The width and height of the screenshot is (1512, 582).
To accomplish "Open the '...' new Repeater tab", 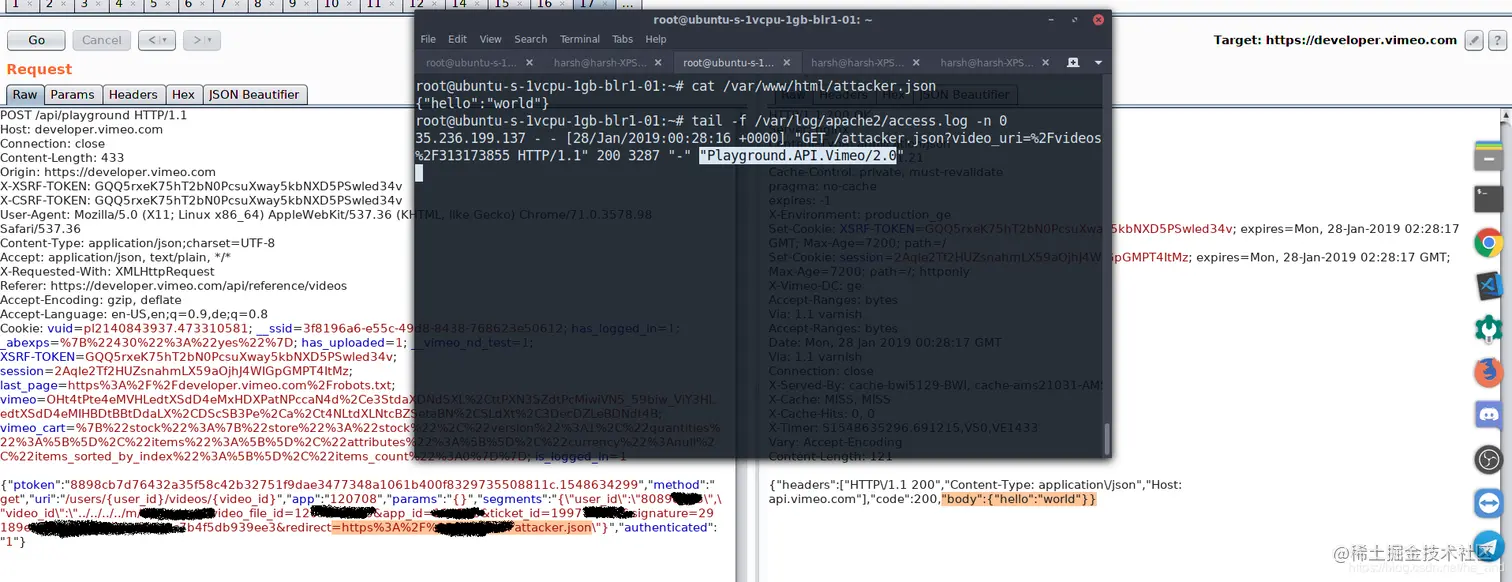I will point(627,4).
